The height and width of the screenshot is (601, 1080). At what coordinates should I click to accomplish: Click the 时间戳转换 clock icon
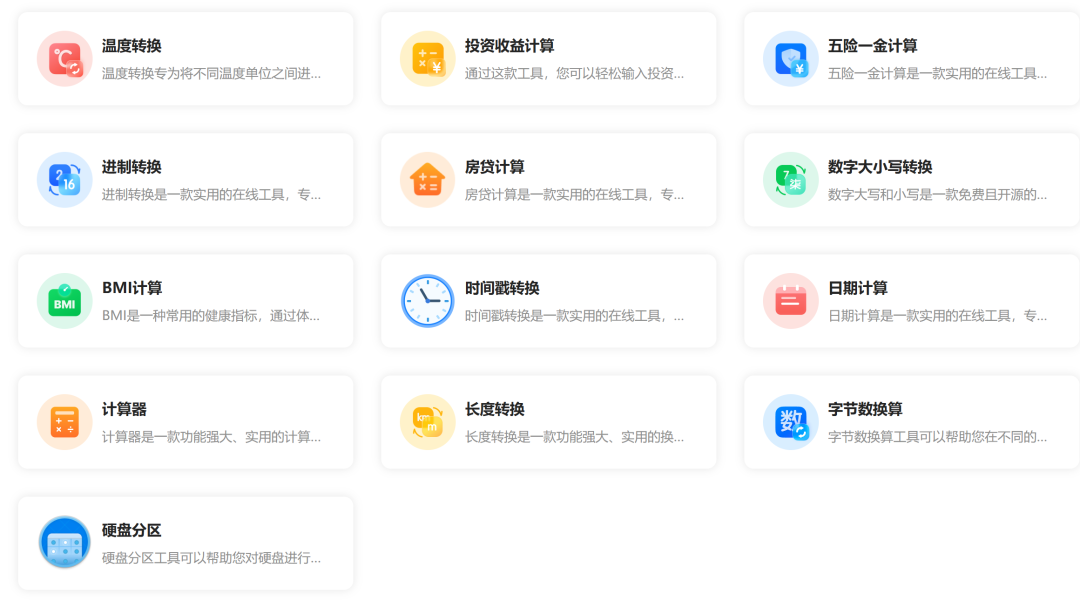click(427, 300)
